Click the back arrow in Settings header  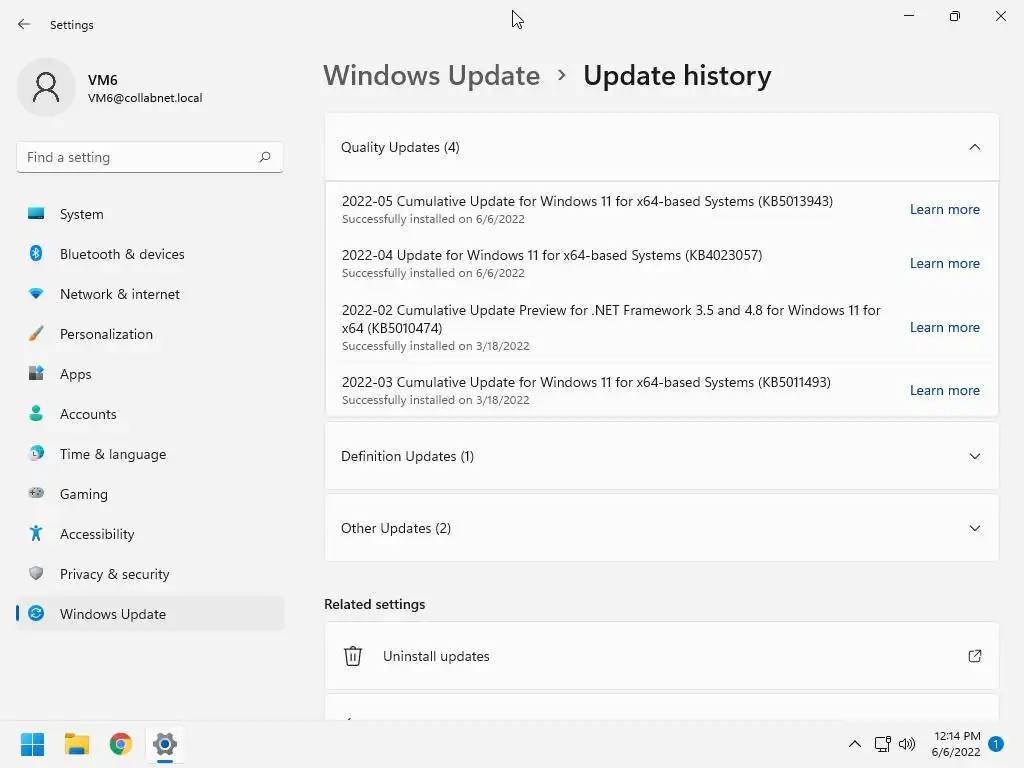pos(24,24)
